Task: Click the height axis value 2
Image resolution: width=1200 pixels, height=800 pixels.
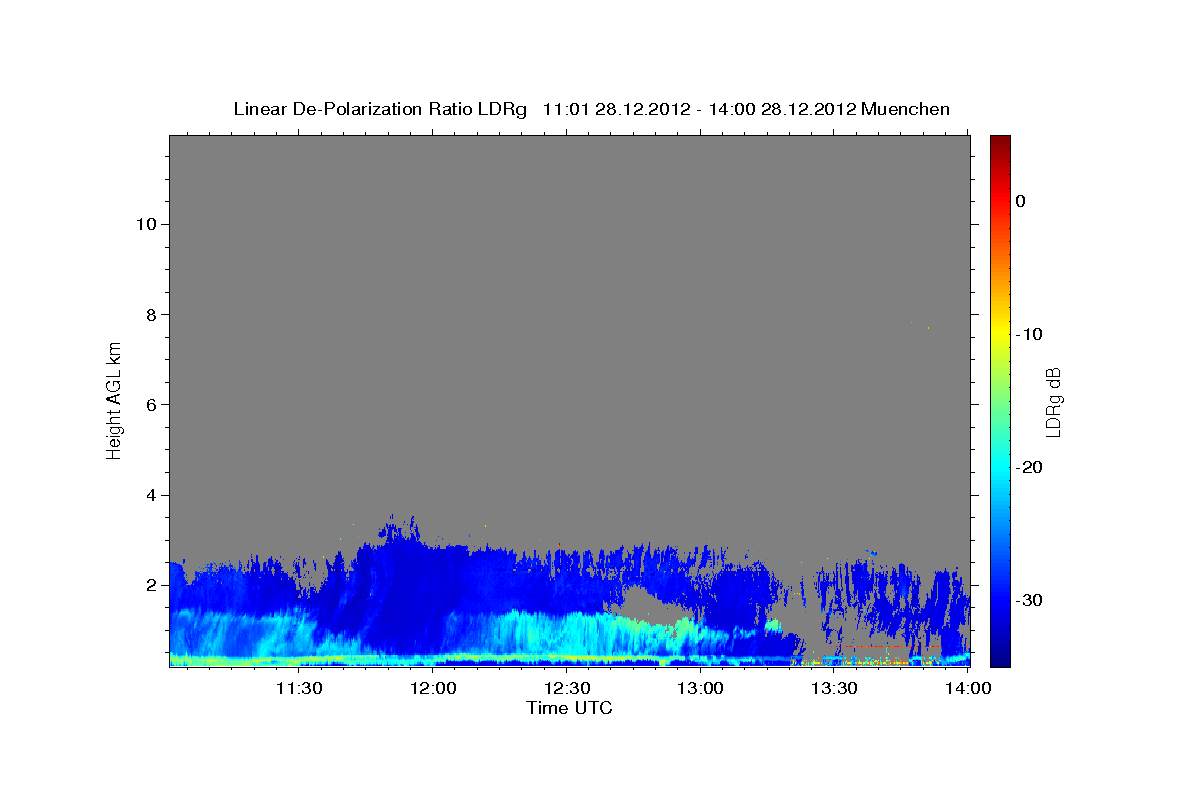Action: (x=149, y=585)
